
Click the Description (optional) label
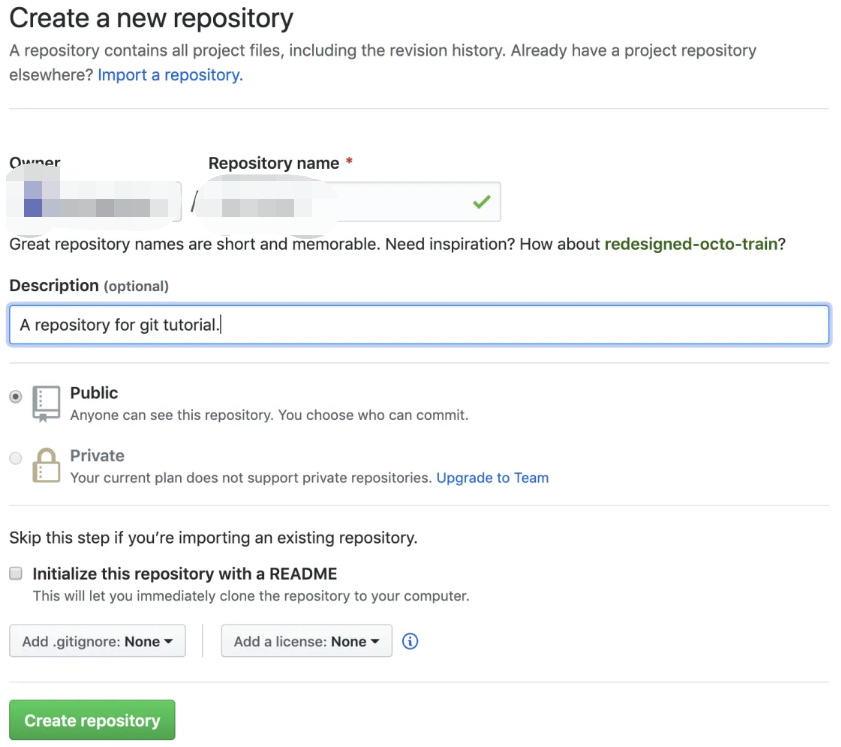click(88, 286)
